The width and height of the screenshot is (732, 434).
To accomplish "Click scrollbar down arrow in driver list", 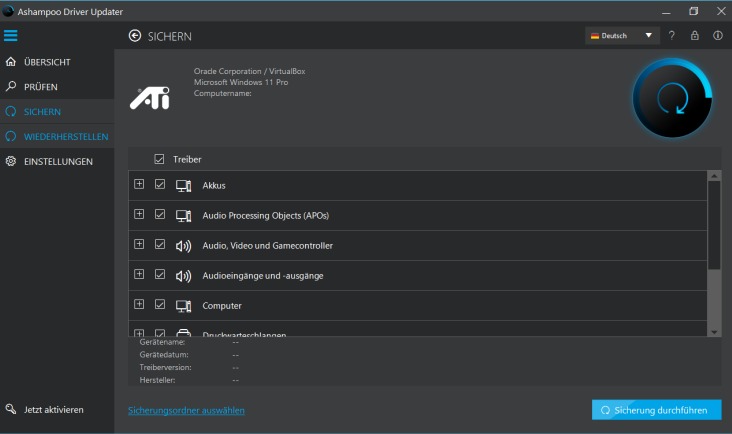I will [x=714, y=332].
